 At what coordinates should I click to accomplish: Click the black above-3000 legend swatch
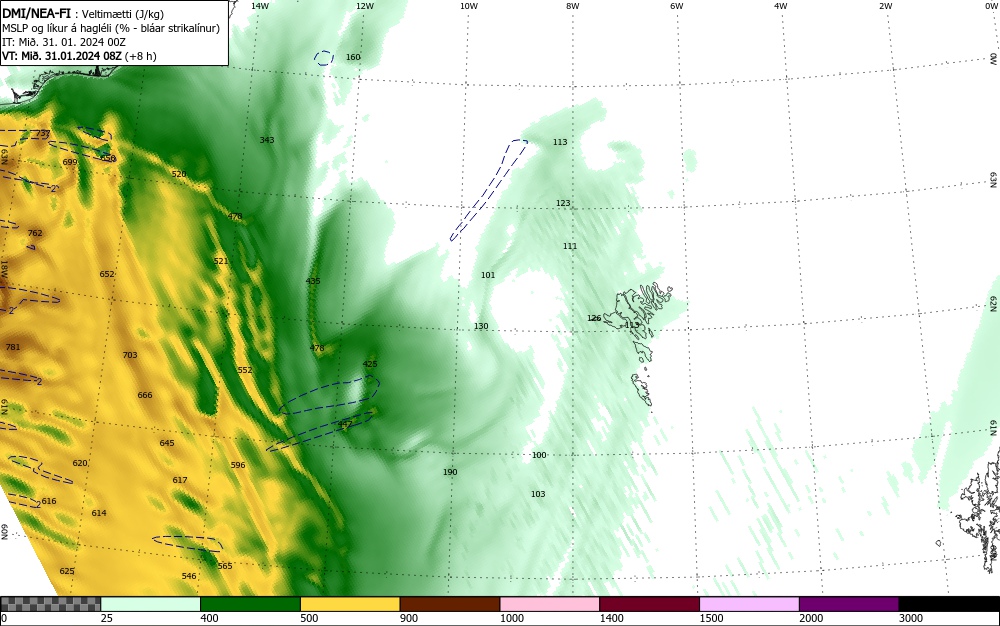coord(949,604)
